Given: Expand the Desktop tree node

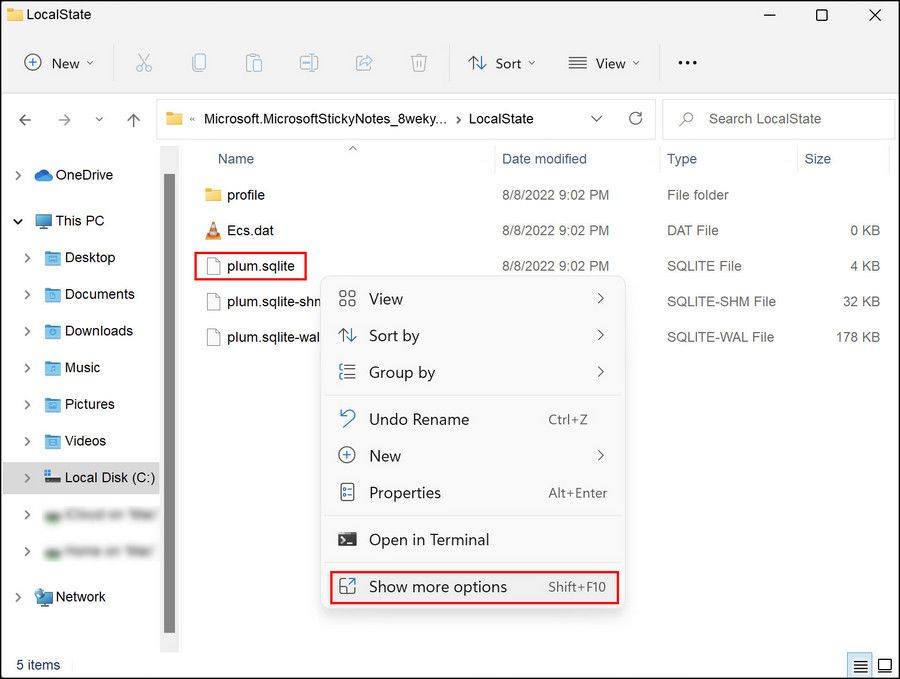Looking at the screenshot, I should coord(27,258).
